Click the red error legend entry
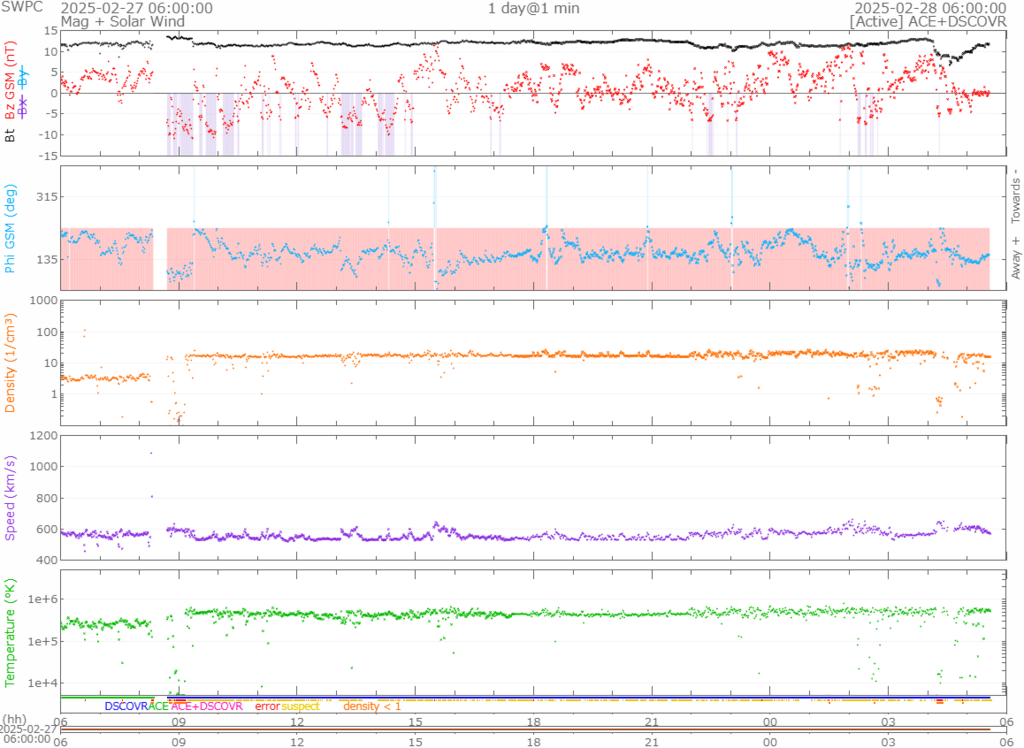Image resolution: width=1024 pixels, height=748 pixels. point(267,706)
